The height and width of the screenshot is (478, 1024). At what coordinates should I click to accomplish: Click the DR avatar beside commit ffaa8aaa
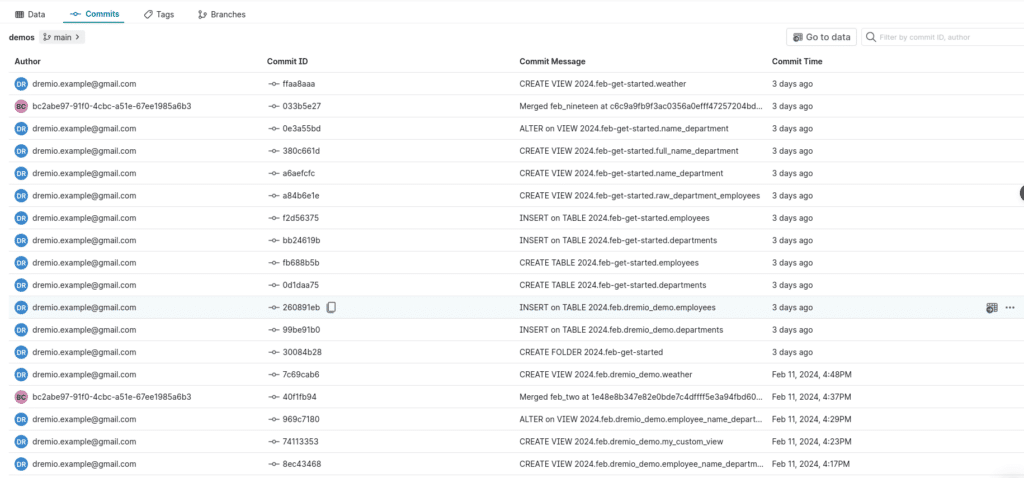[x=21, y=84]
